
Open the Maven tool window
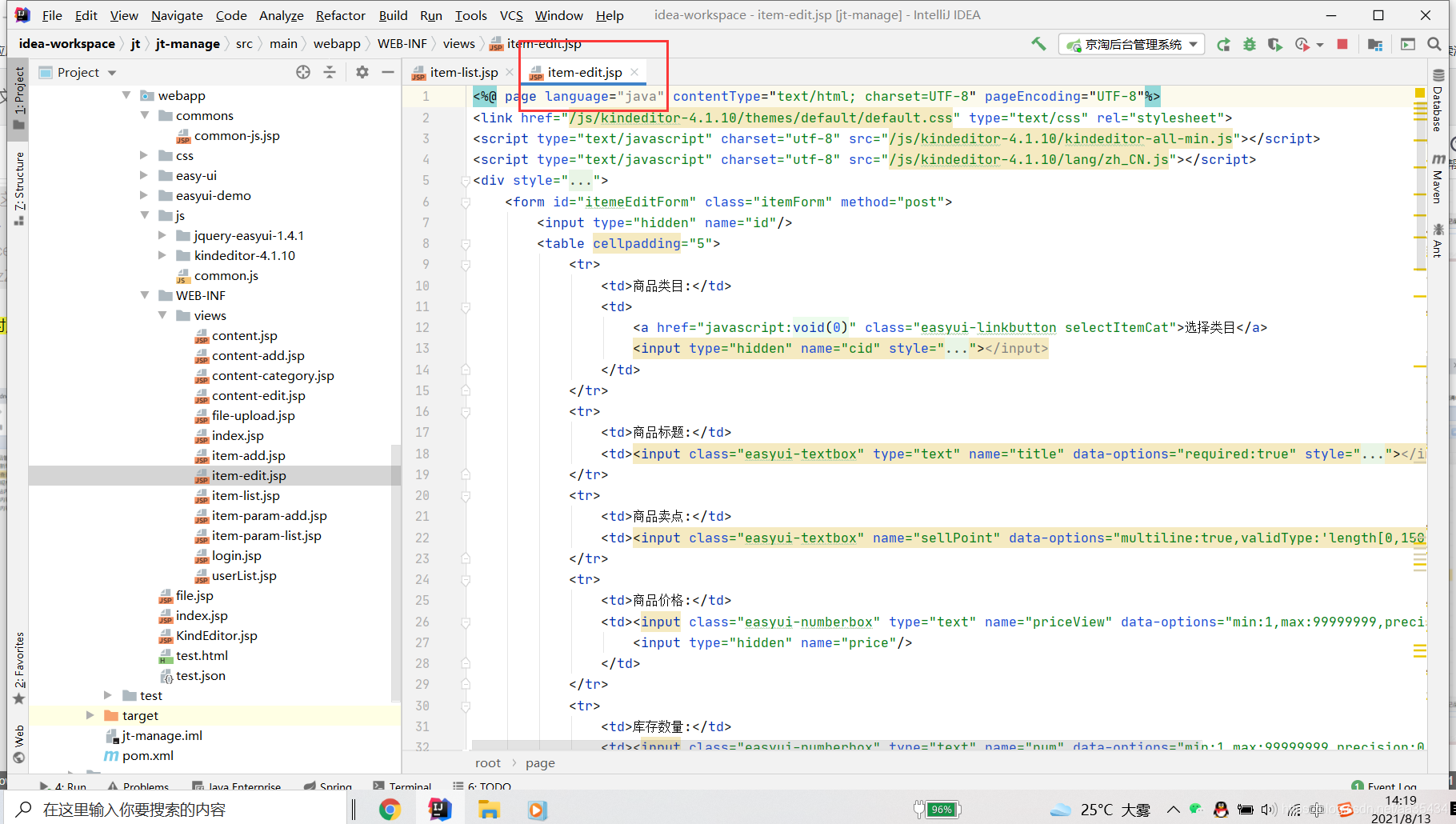(1438, 178)
